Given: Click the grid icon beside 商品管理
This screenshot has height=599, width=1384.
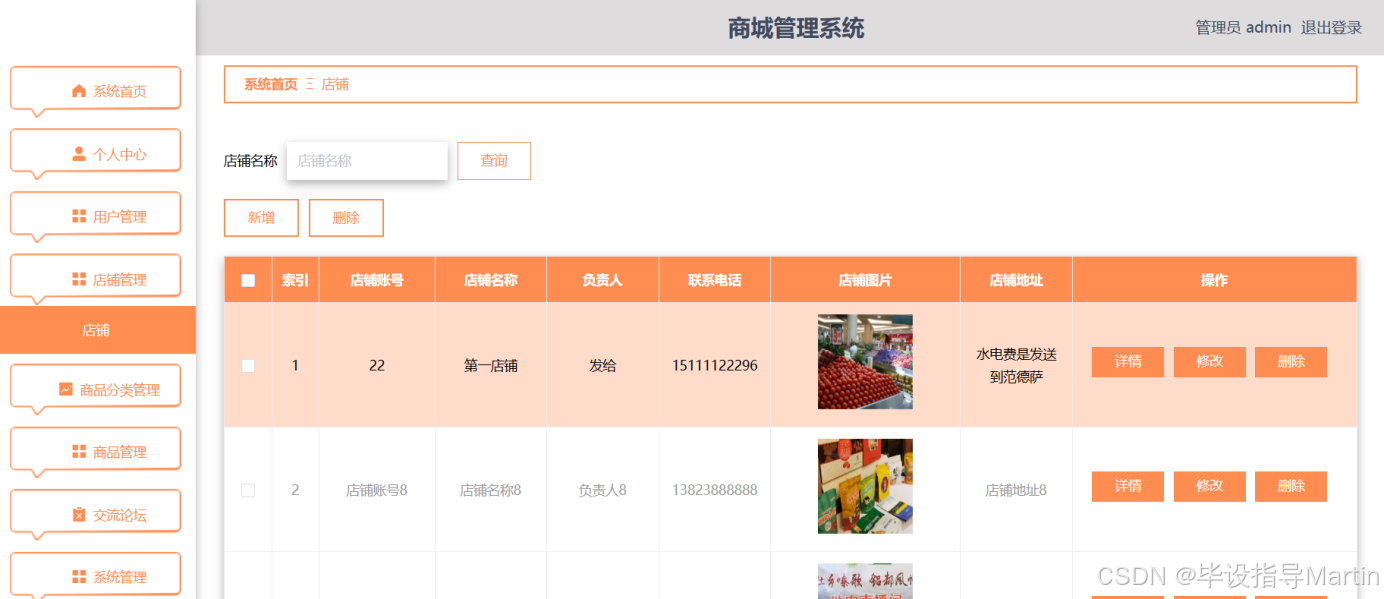Looking at the screenshot, I should pyautogui.click(x=79, y=452).
